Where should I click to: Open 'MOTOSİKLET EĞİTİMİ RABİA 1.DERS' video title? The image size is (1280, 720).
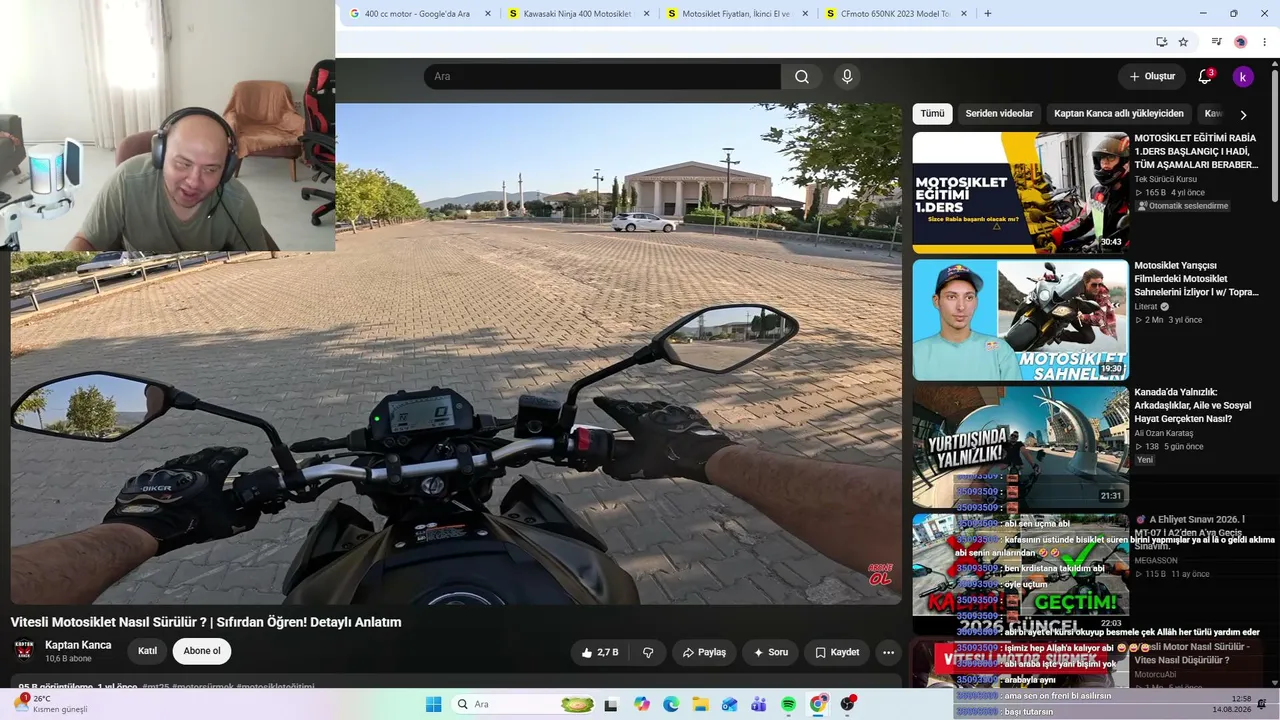tap(1197, 151)
